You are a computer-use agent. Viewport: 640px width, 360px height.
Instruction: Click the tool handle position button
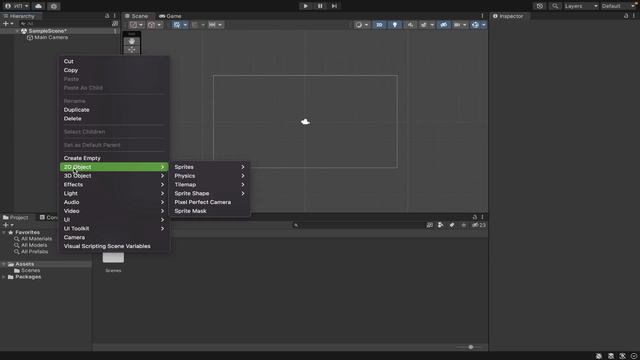pyautogui.click(x=136, y=25)
